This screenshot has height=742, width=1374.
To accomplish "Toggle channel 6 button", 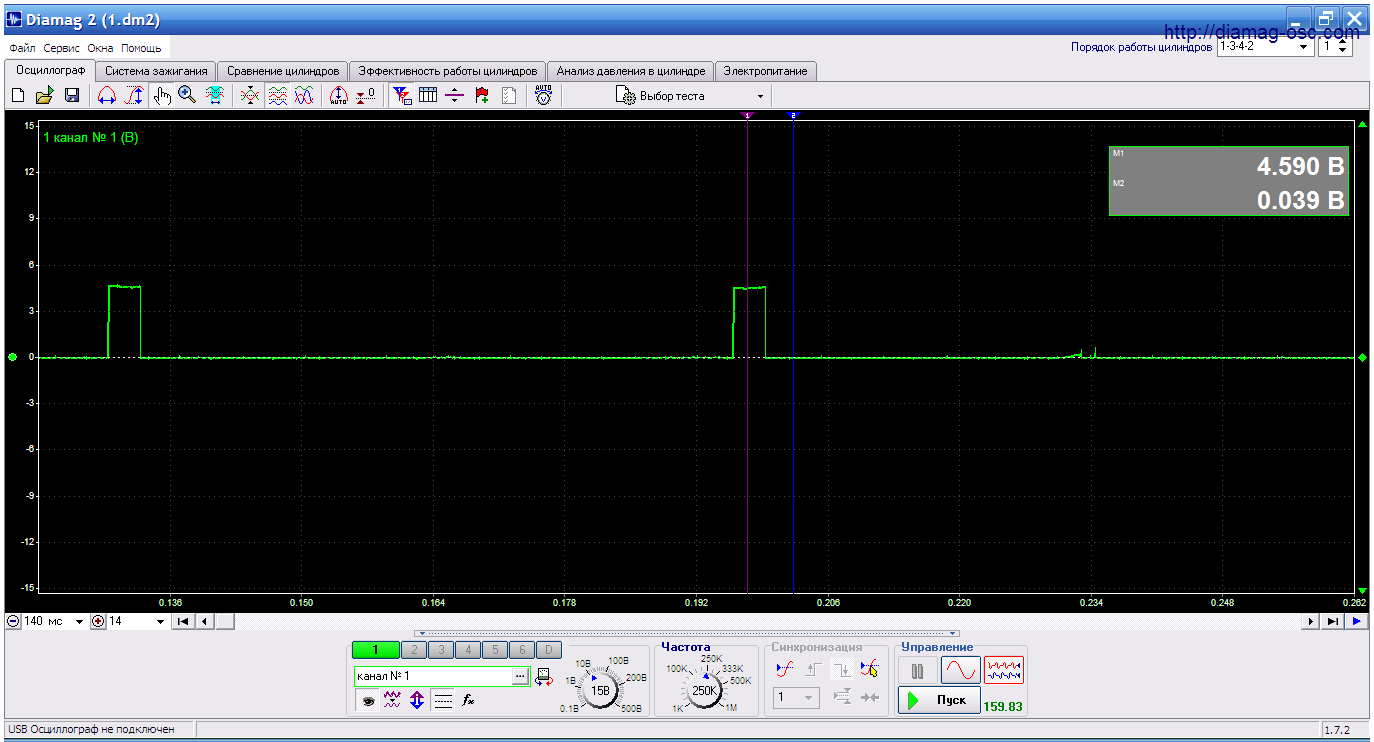I will click(x=521, y=650).
